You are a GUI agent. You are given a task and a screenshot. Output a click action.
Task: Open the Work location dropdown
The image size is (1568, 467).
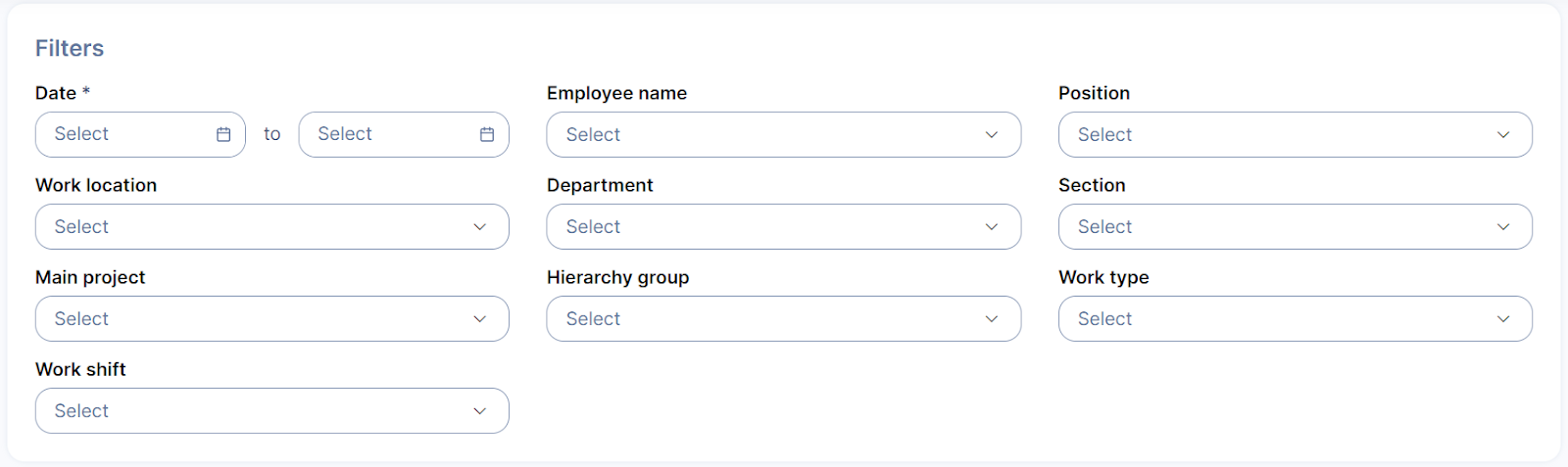coord(255,227)
